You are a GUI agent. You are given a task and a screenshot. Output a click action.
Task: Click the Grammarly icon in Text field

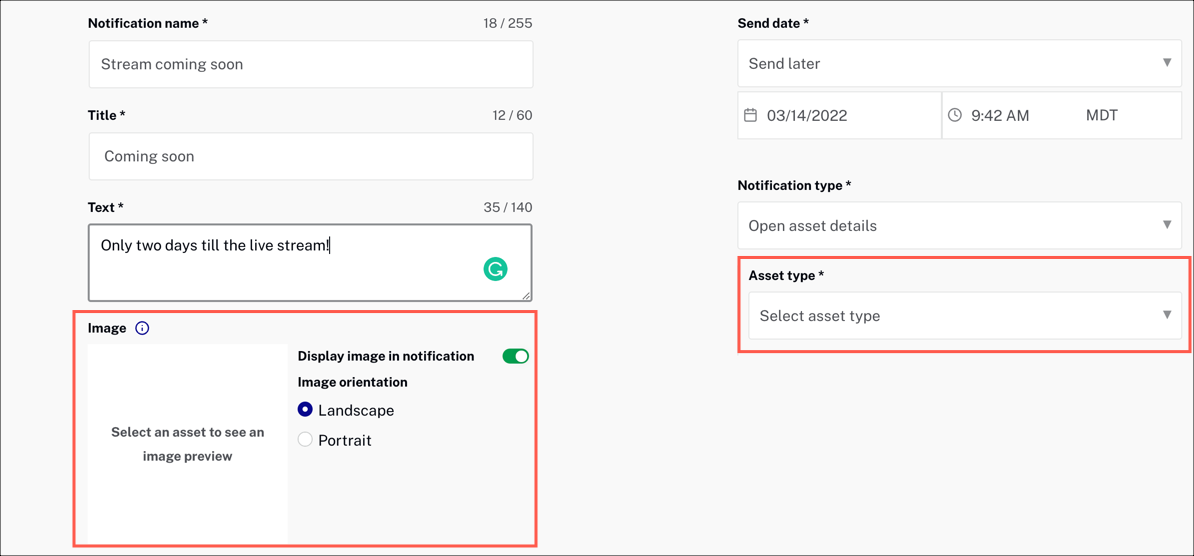click(496, 268)
